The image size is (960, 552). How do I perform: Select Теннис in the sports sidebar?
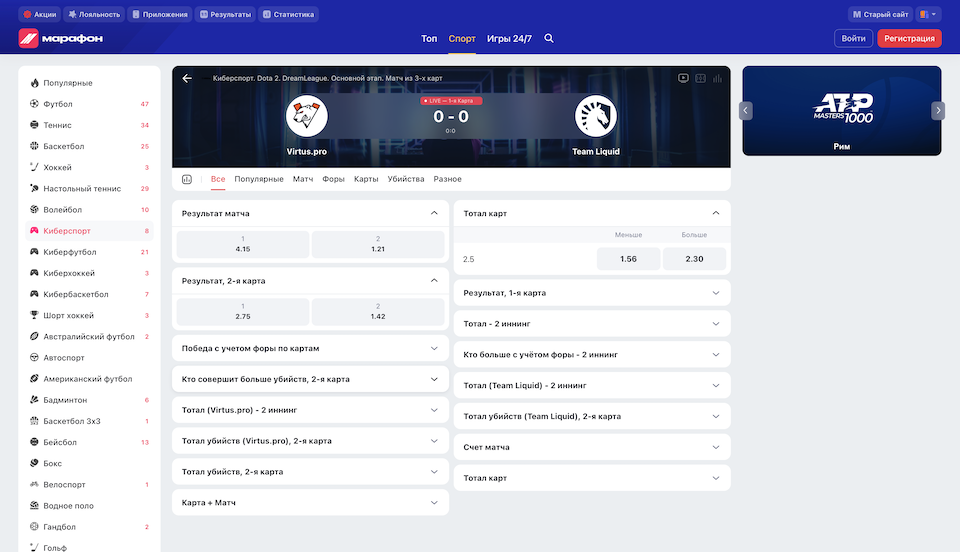(89, 125)
